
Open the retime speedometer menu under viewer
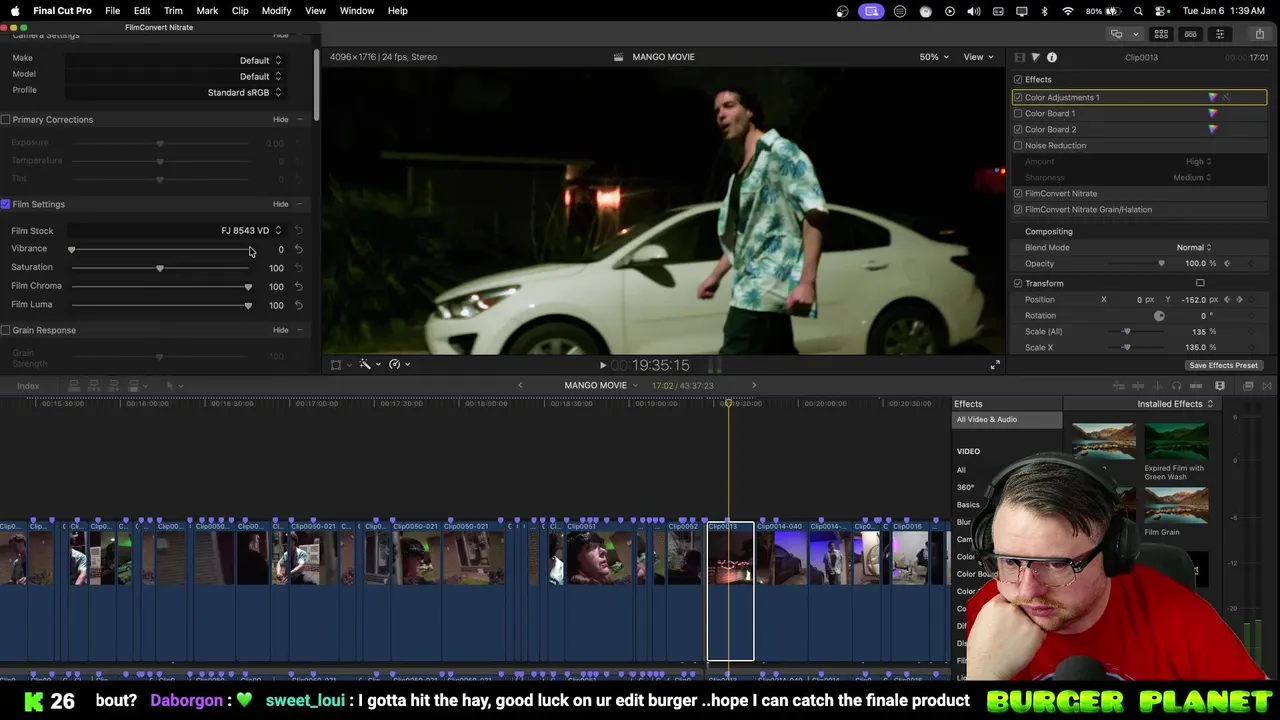pyautogui.click(x=399, y=364)
